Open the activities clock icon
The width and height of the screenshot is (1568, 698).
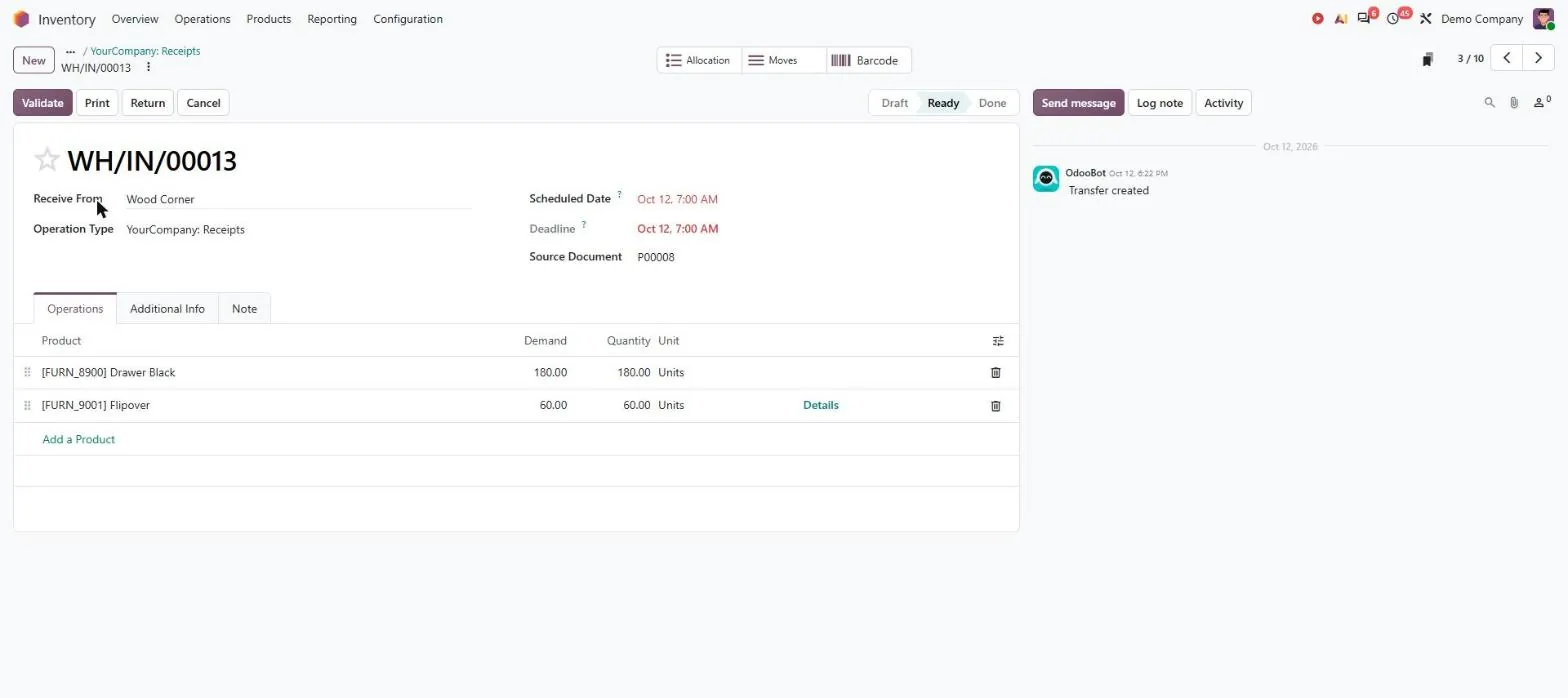point(1393,19)
